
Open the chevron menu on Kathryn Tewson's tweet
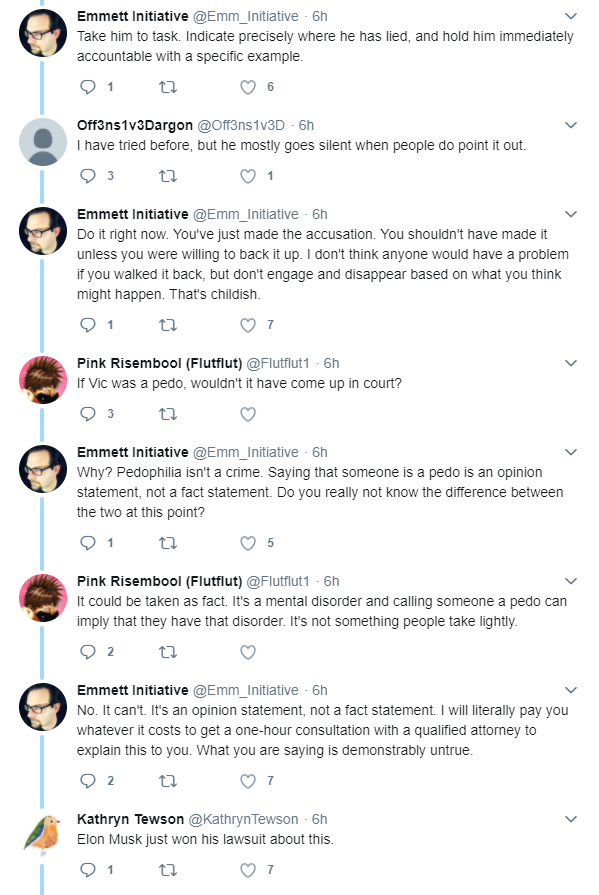(571, 819)
